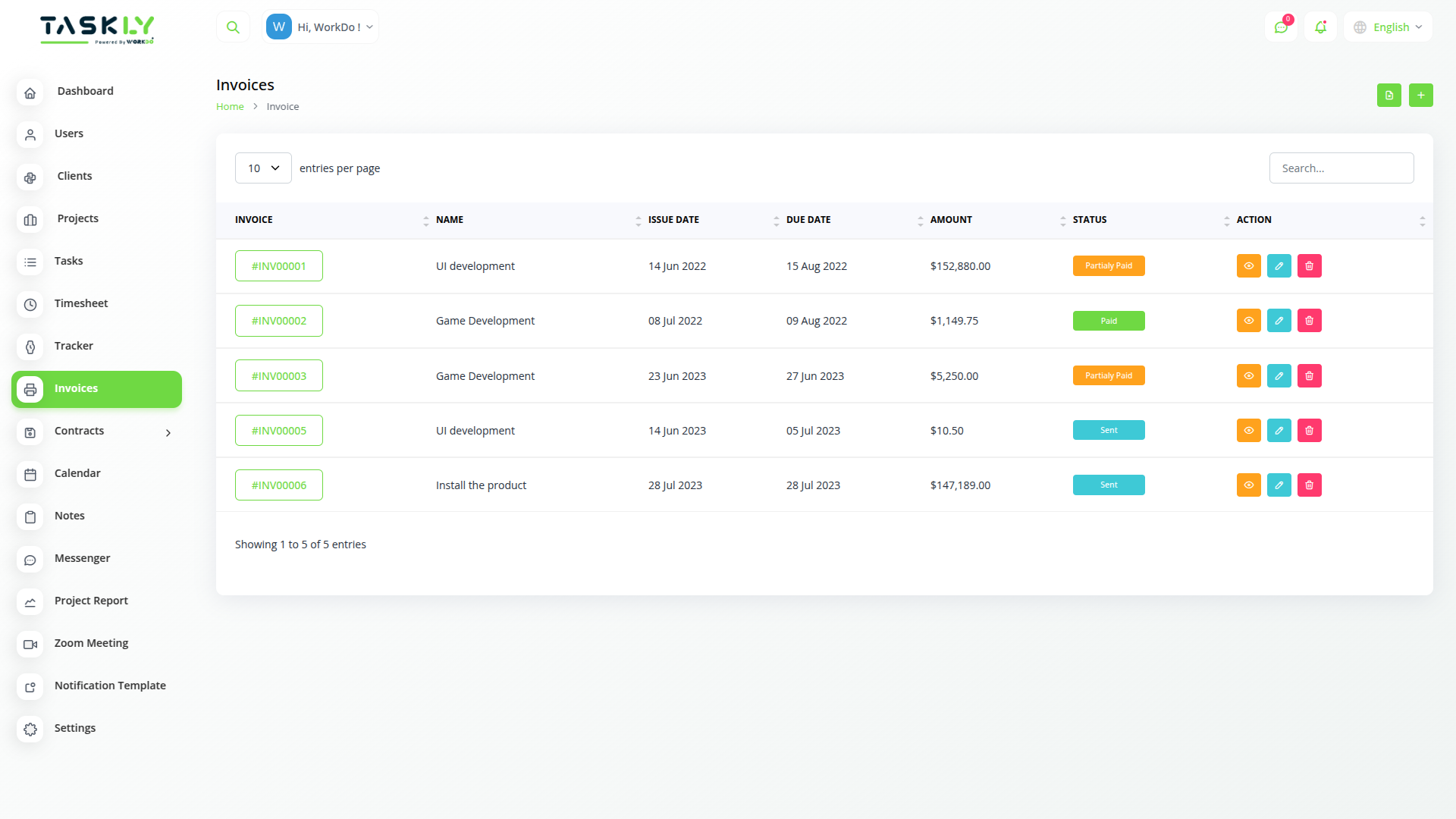Image resolution: width=1456 pixels, height=819 pixels.
Task: Navigate to the Zoom Meeting menu item
Action: click(91, 642)
